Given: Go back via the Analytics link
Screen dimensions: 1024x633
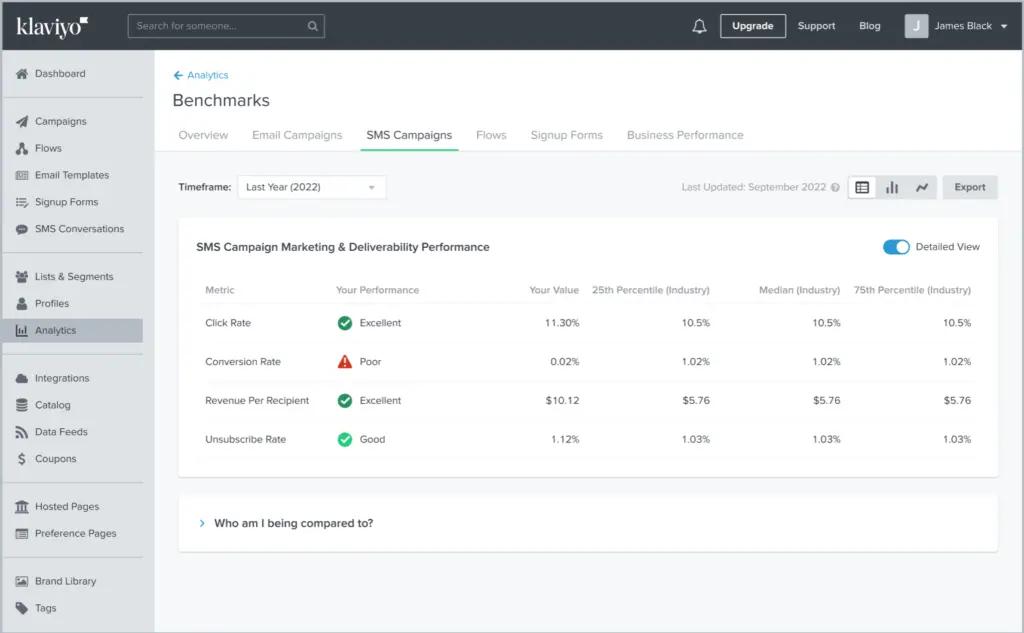Looking at the screenshot, I should tap(204, 75).
